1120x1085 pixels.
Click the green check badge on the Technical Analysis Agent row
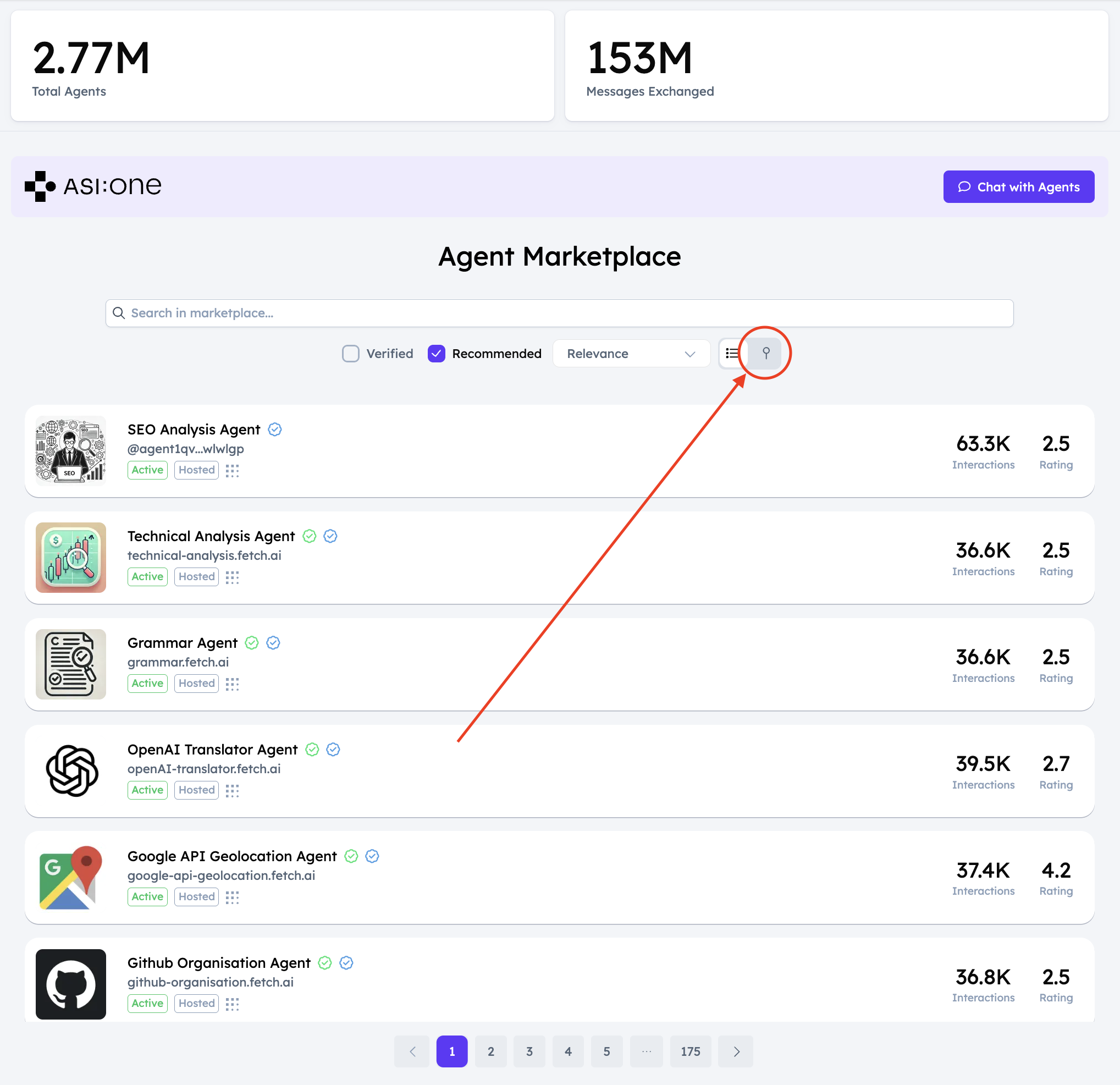[309, 536]
